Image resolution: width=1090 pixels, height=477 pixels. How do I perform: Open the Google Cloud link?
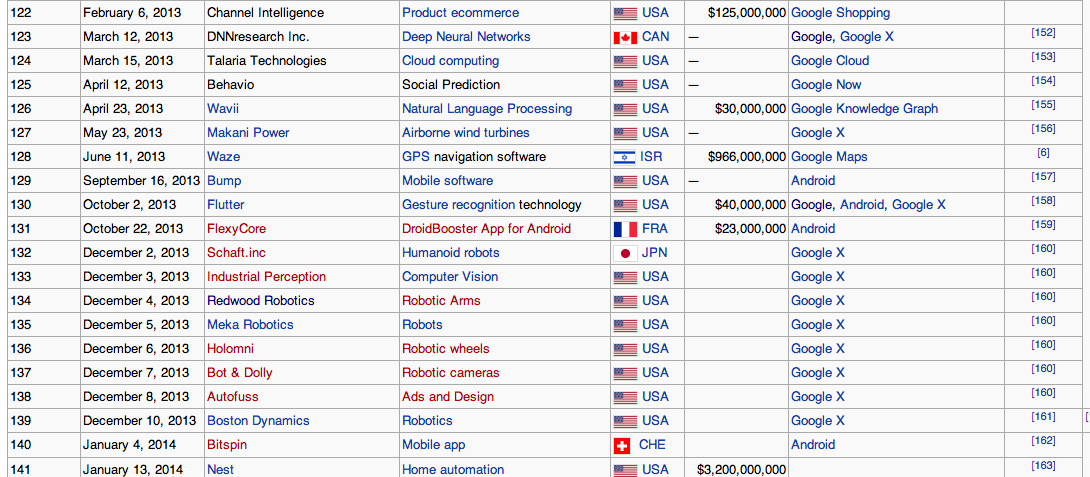click(830, 60)
